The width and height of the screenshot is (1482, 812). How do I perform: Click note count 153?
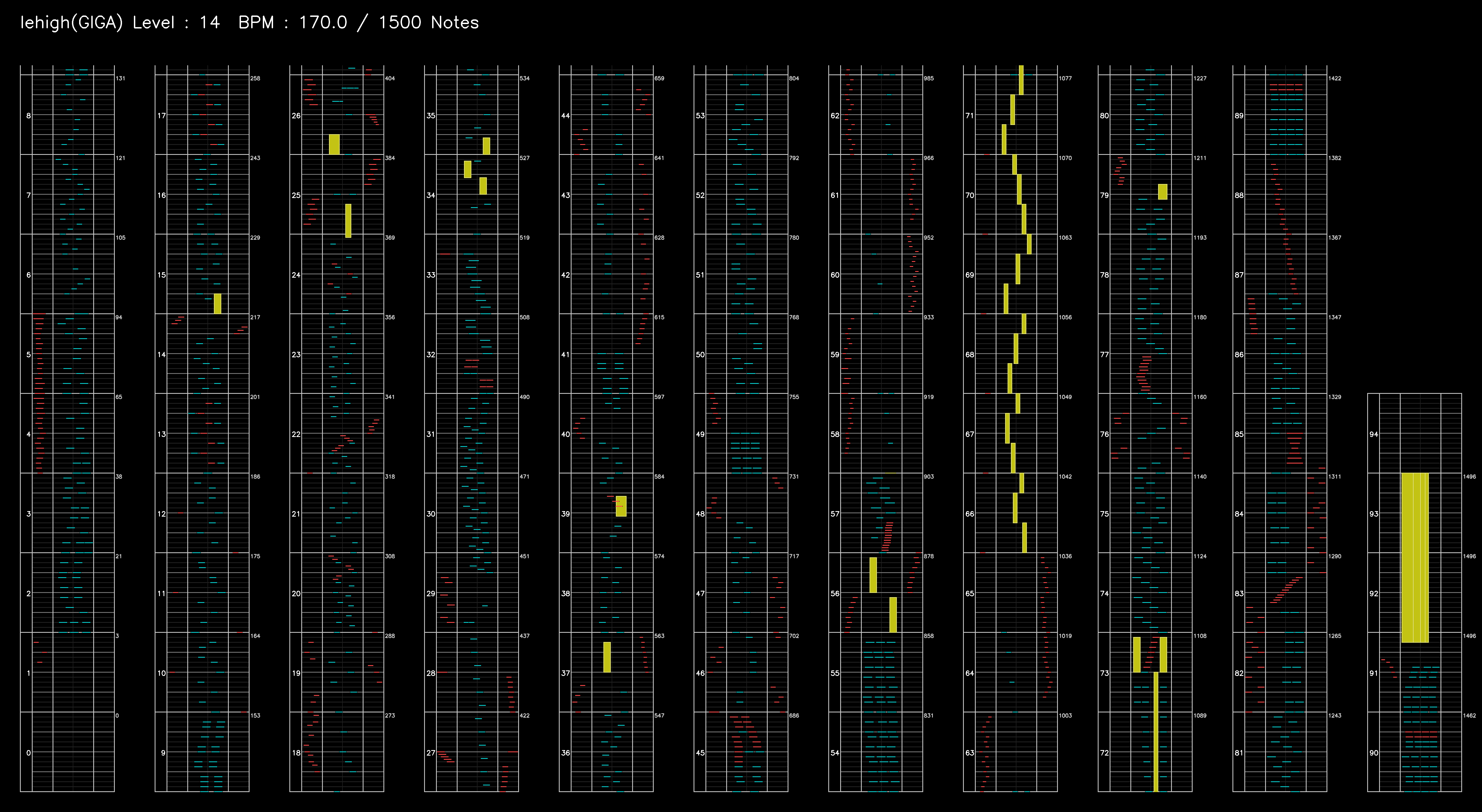point(255,716)
